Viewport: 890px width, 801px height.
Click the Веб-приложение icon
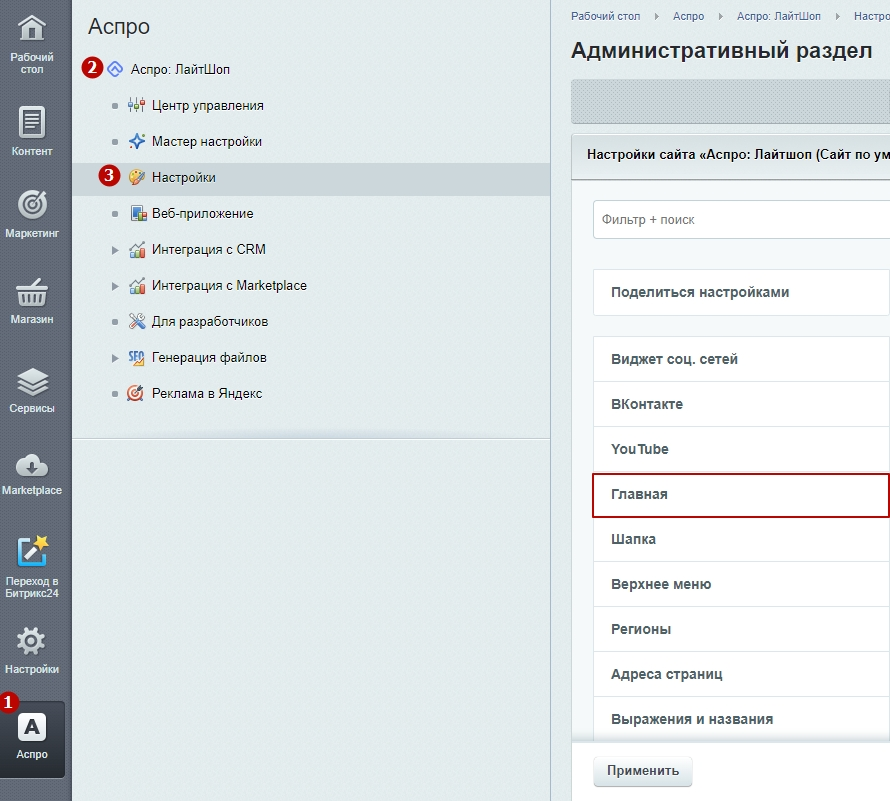pos(138,213)
